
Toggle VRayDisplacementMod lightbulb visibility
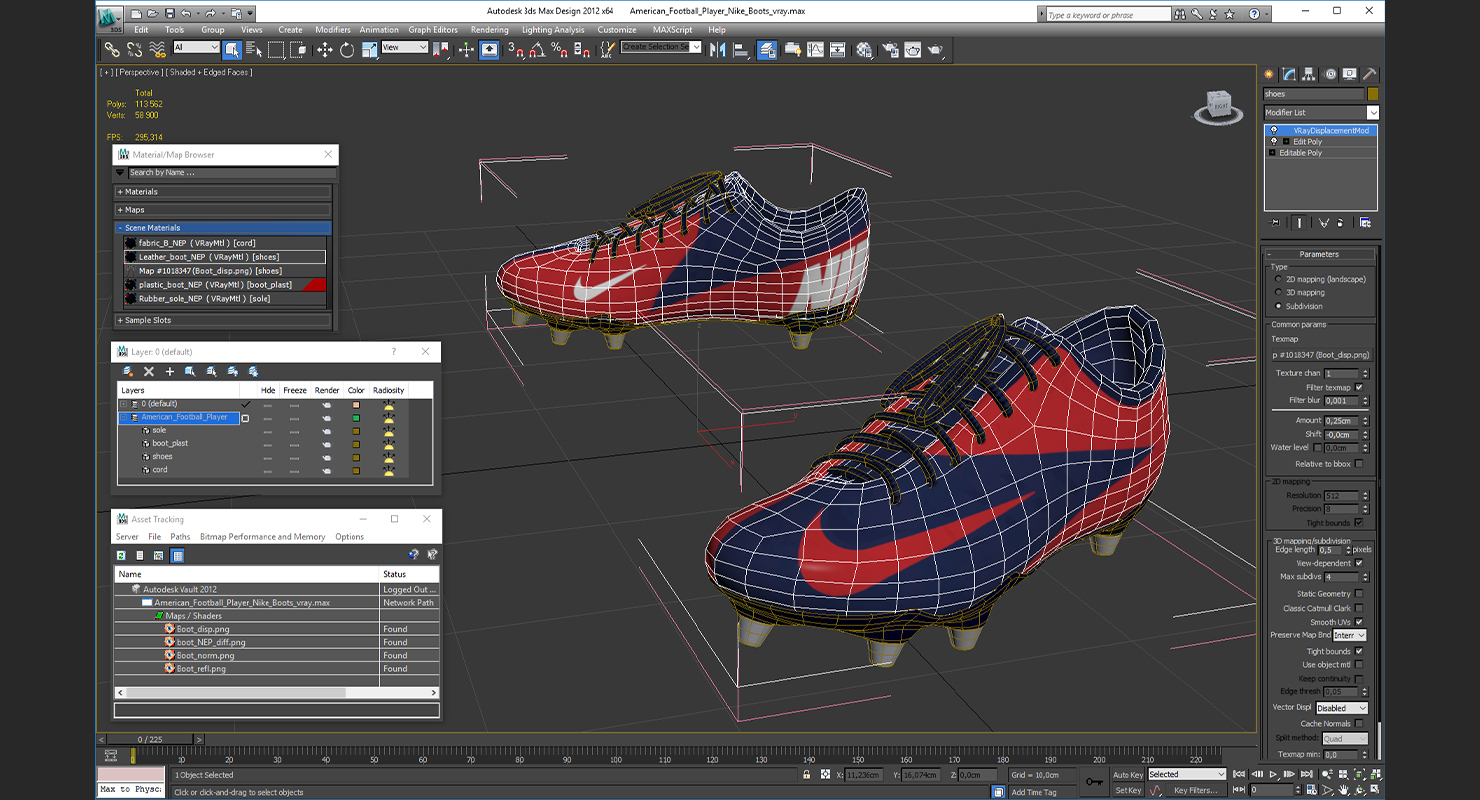pyautogui.click(x=1273, y=130)
